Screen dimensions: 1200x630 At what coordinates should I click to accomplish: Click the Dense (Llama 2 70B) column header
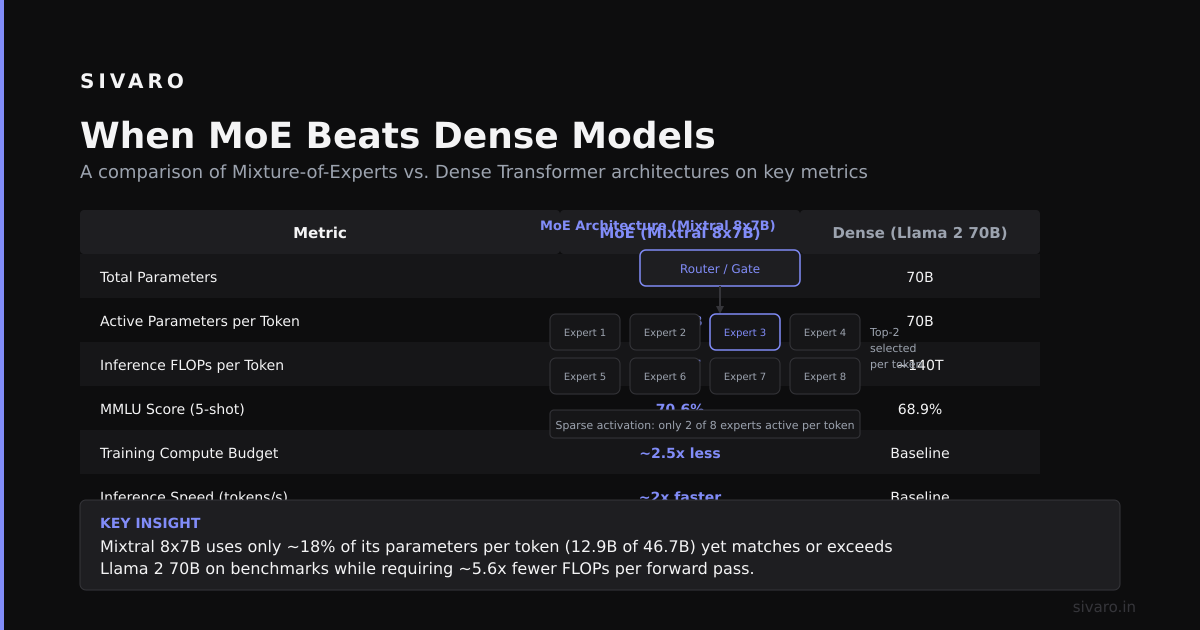[920, 232]
